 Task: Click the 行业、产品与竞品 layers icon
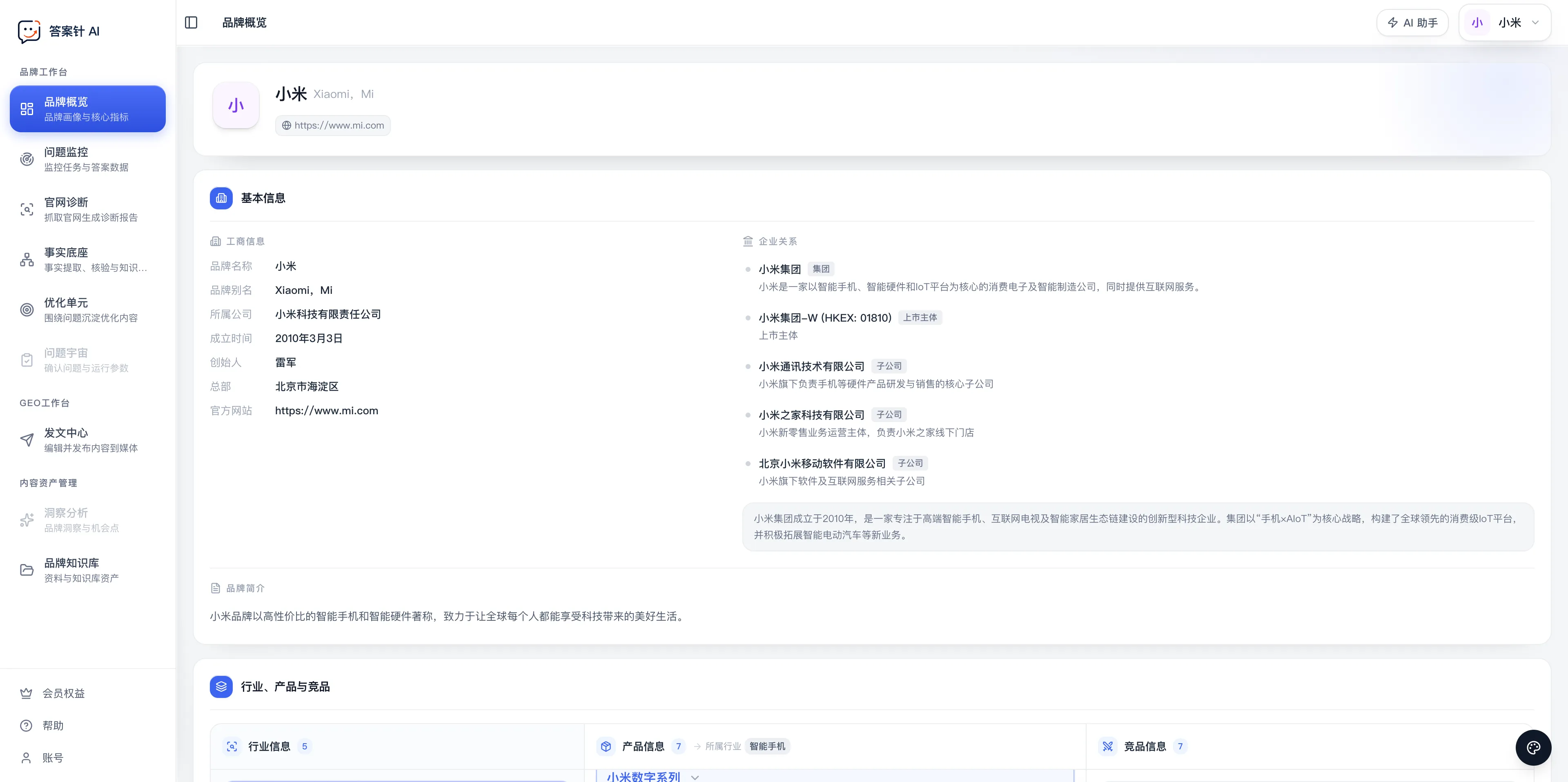pos(221,686)
